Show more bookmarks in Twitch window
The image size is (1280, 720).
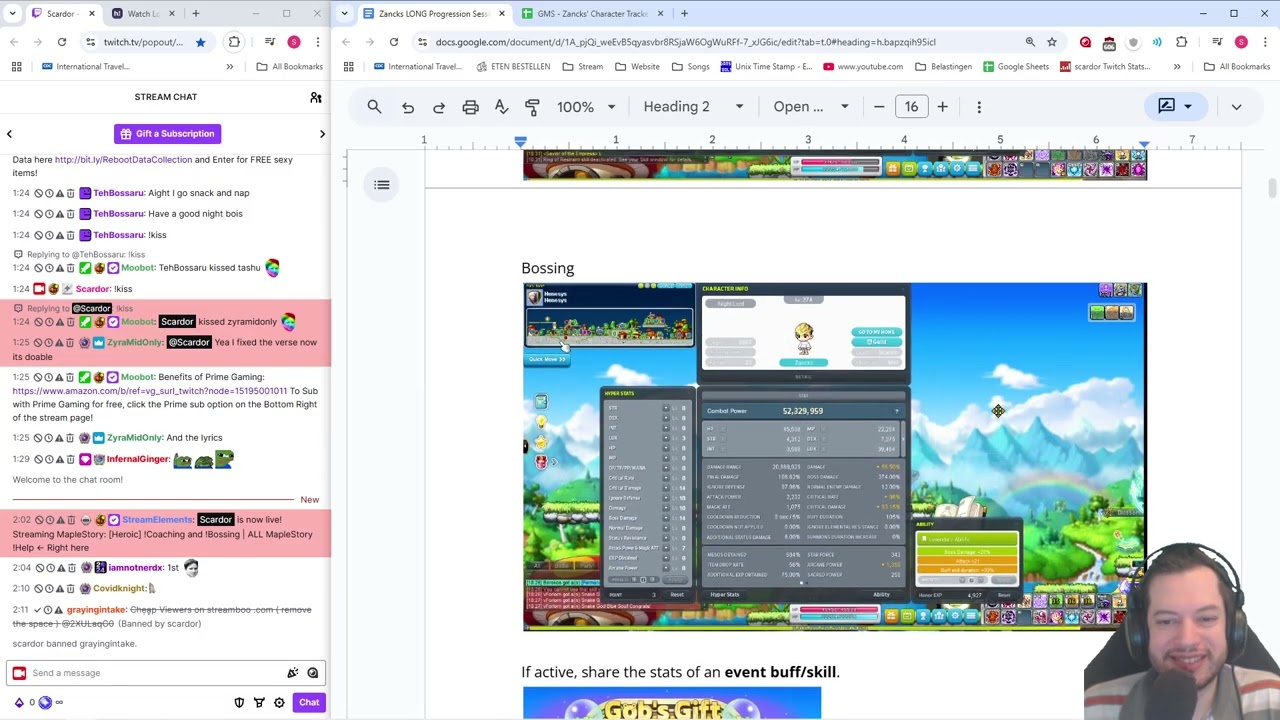[x=230, y=67]
